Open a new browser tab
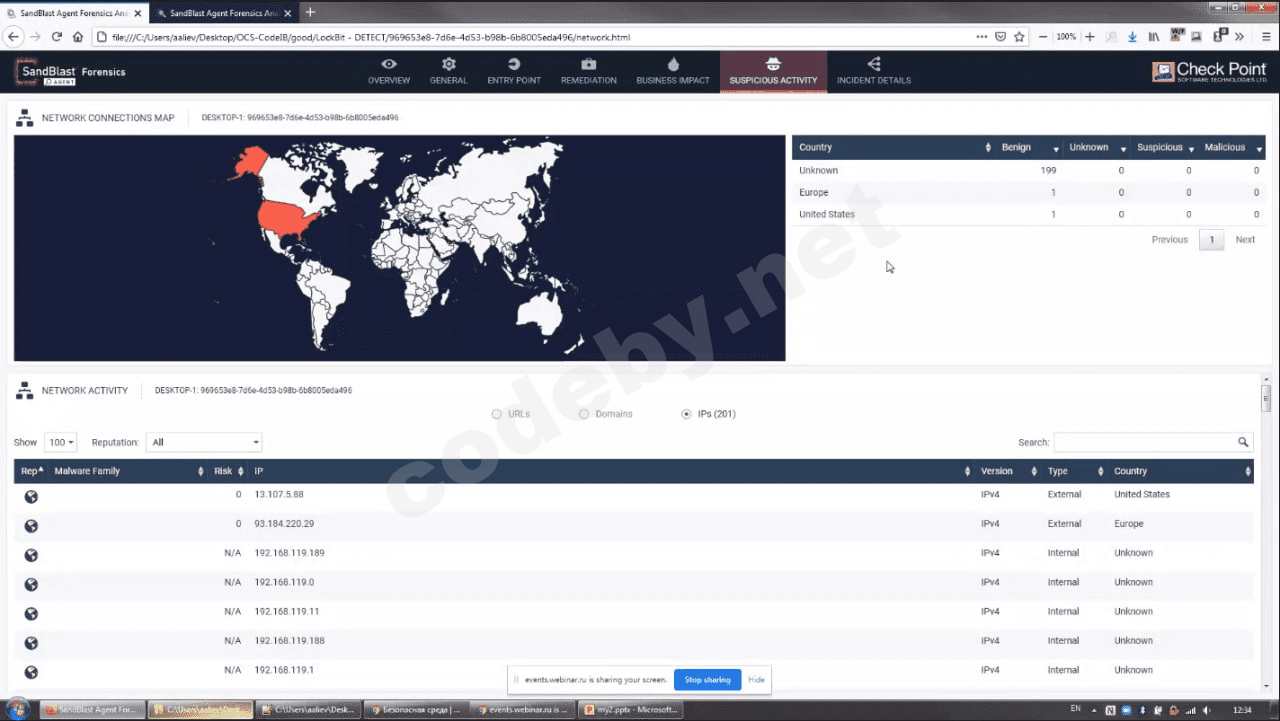The height and width of the screenshot is (721, 1280). [310, 12]
